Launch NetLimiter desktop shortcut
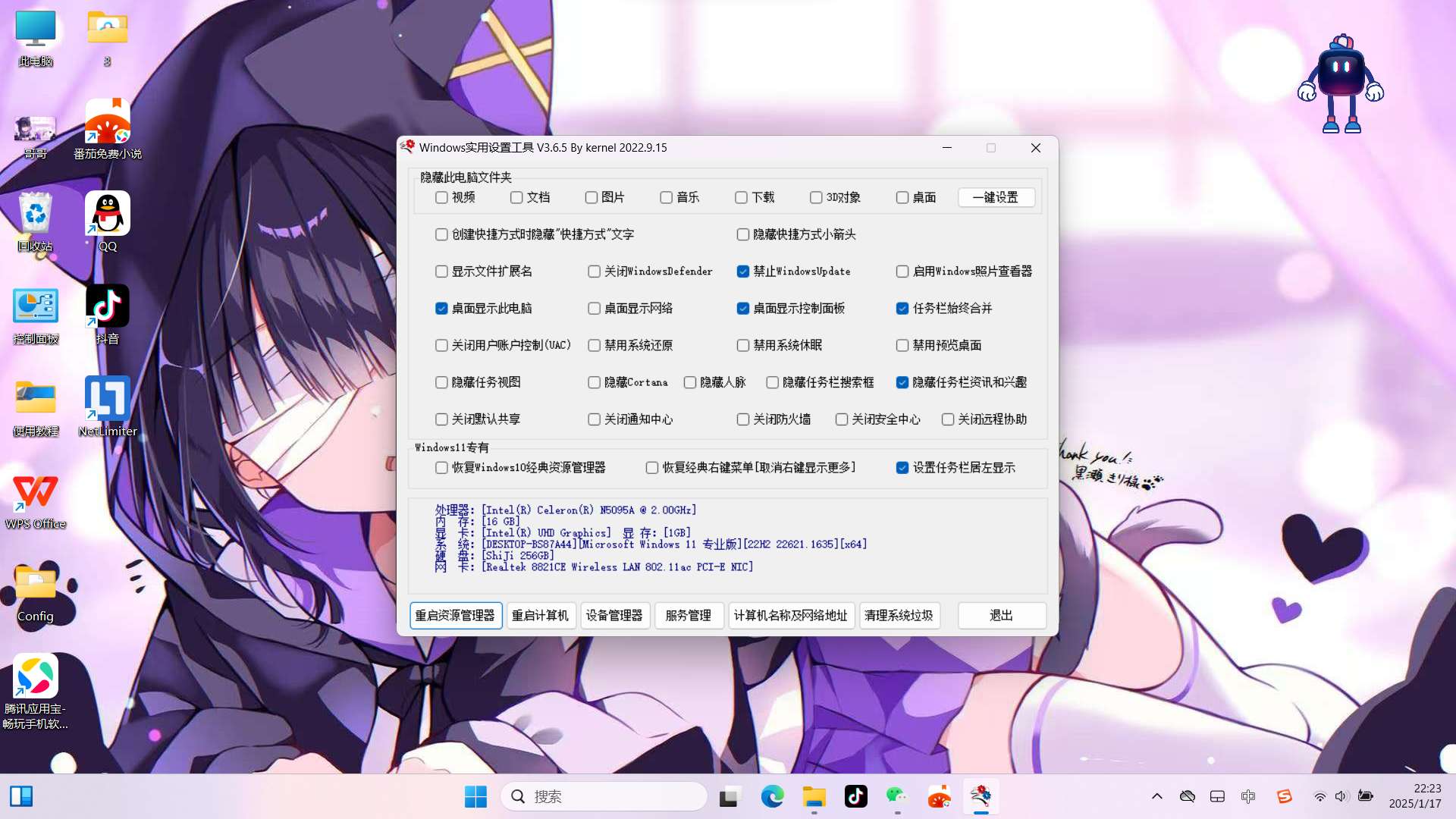Viewport: 1456px width, 819px height. 107,407
